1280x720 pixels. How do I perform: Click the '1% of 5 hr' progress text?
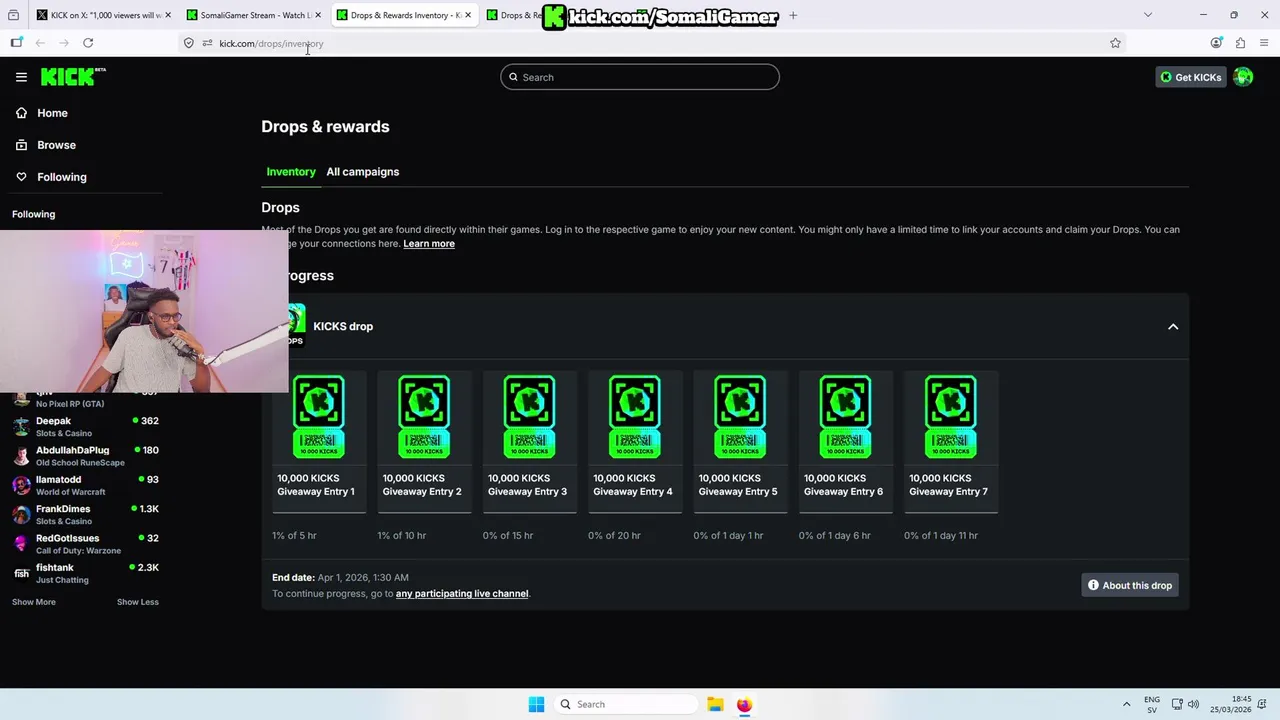(x=294, y=536)
